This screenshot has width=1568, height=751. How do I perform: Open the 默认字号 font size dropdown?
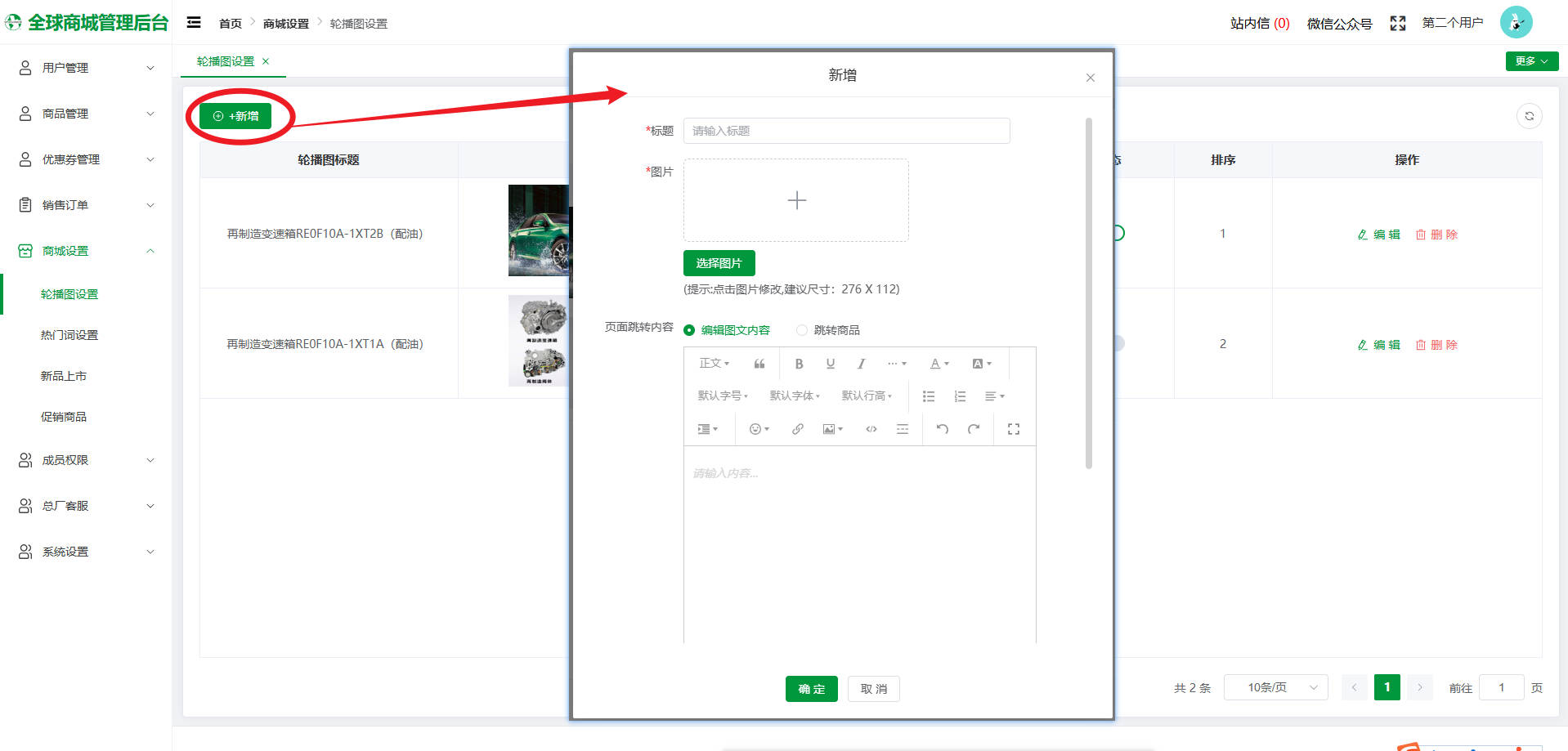pos(722,396)
